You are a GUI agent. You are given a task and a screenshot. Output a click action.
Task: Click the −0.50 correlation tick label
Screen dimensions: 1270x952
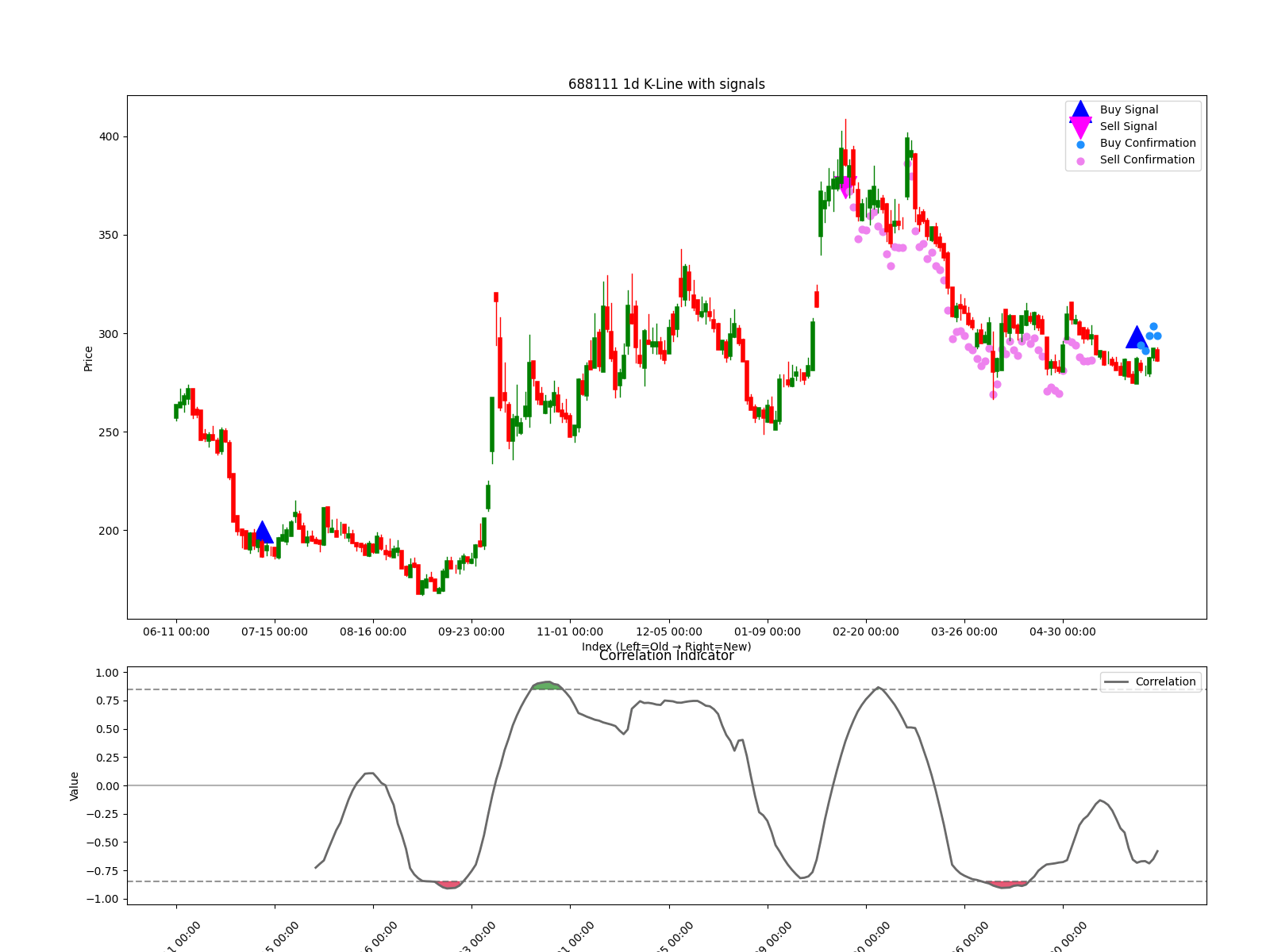(103, 843)
